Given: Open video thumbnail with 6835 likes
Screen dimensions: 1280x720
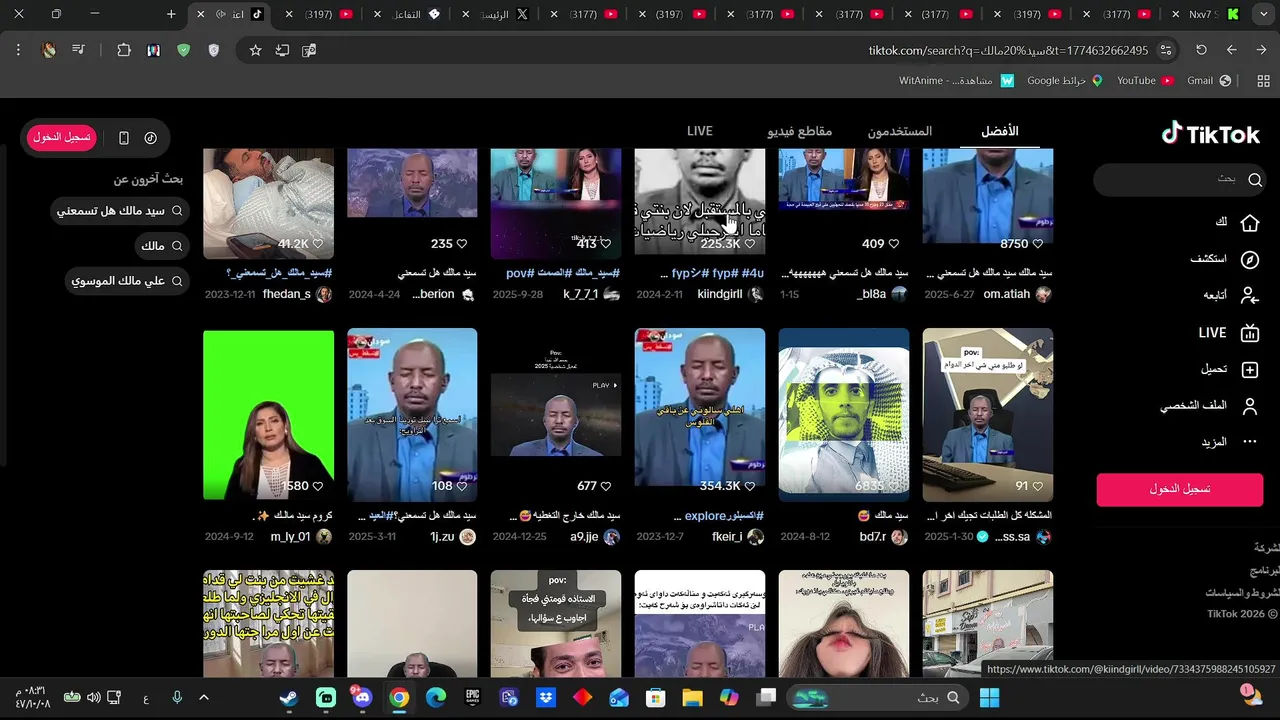Looking at the screenshot, I should pyautogui.click(x=844, y=414).
